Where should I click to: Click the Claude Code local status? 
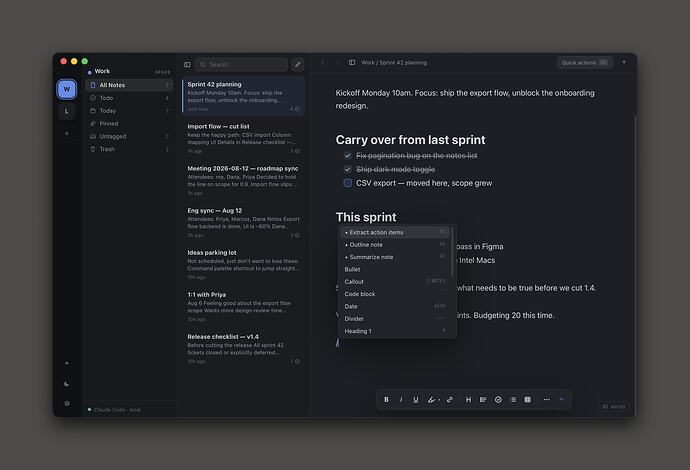(114, 410)
